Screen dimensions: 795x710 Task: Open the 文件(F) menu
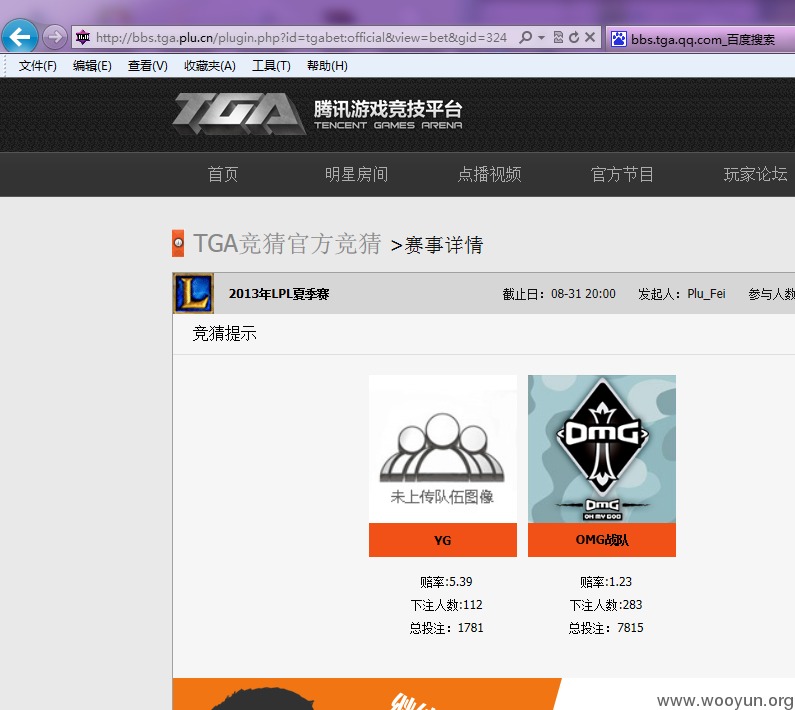point(38,66)
